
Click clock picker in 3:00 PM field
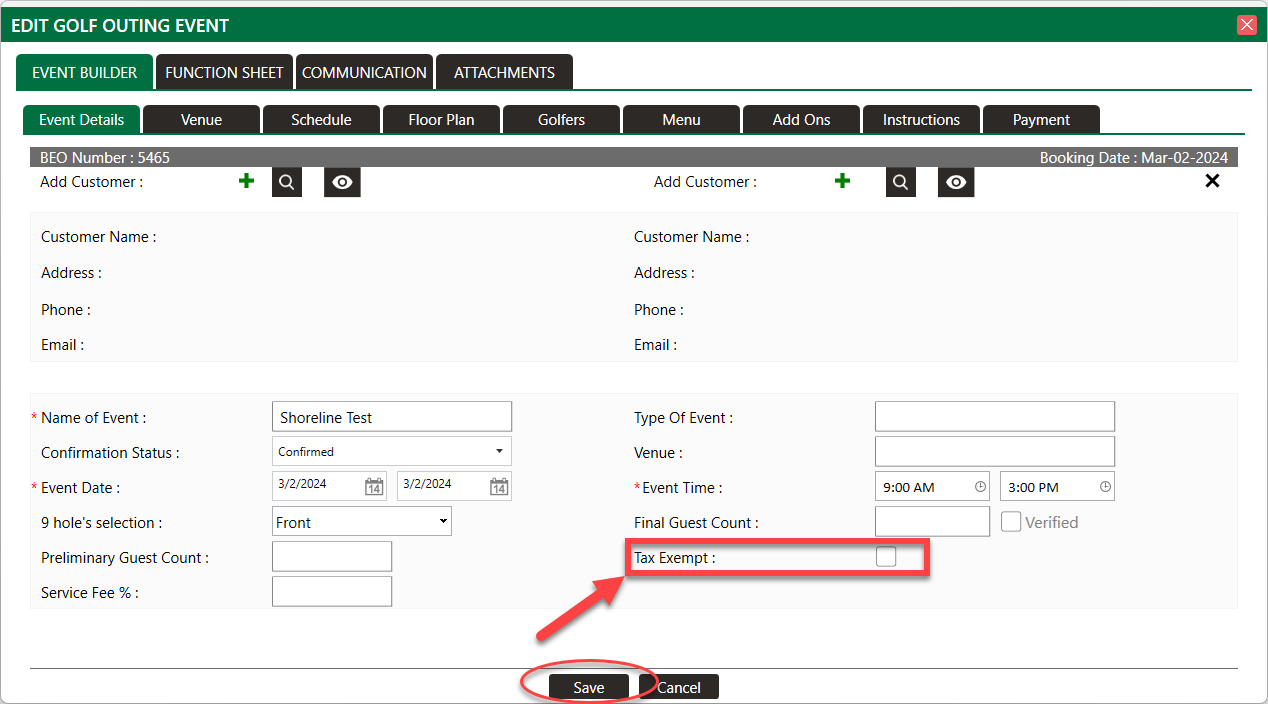pos(1105,487)
